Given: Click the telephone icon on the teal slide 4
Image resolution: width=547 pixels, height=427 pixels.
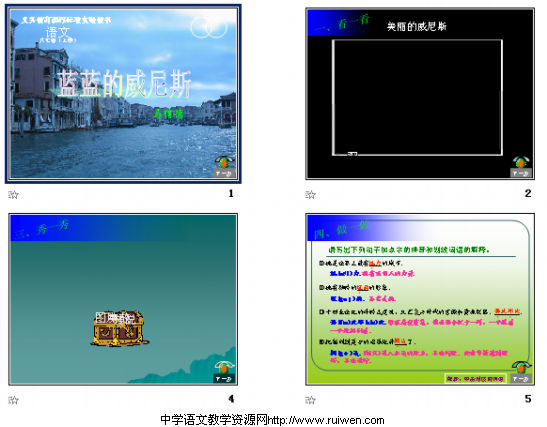Looking at the screenshot, I should 224,367.
